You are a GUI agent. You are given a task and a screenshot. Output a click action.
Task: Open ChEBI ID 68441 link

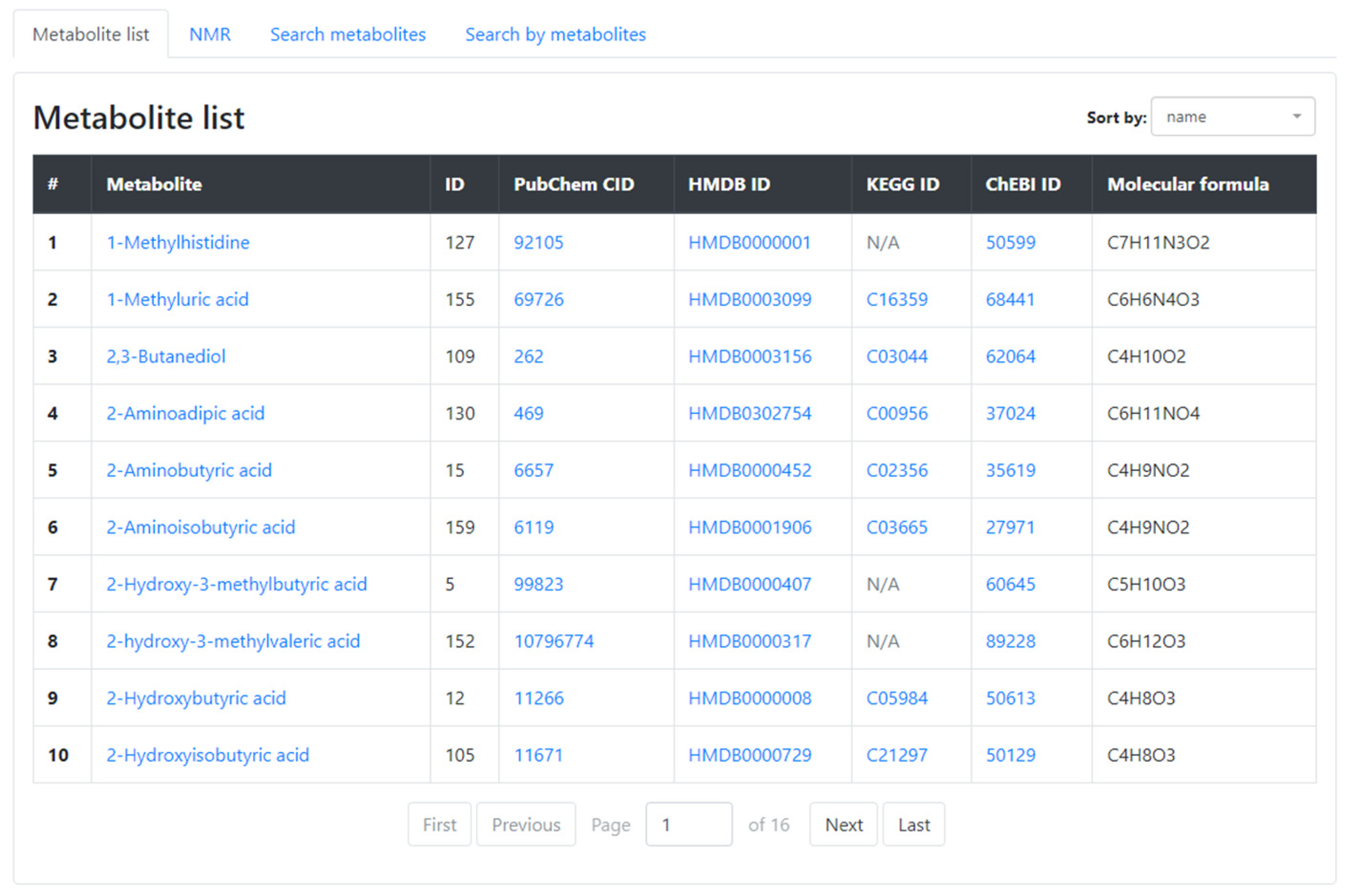coord(1011,300)
